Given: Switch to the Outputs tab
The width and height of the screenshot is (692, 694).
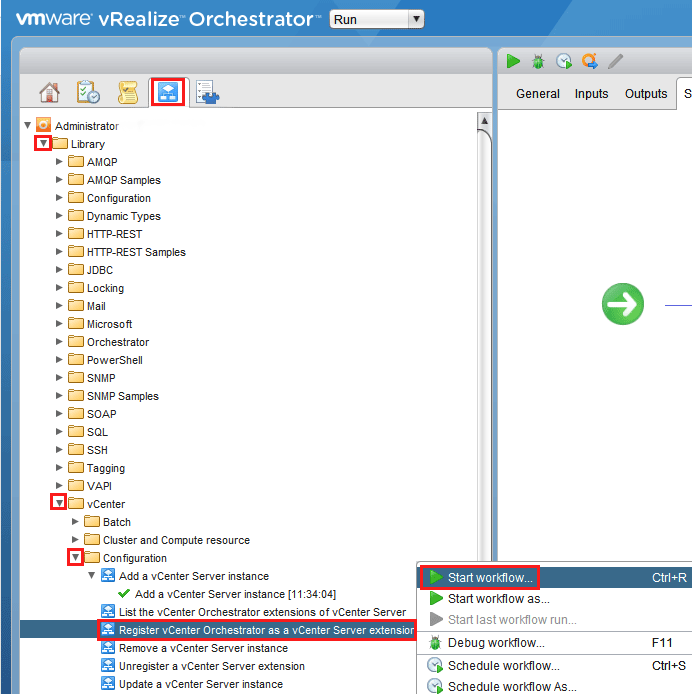Looking at the screenshot, I should pos(646,93).
